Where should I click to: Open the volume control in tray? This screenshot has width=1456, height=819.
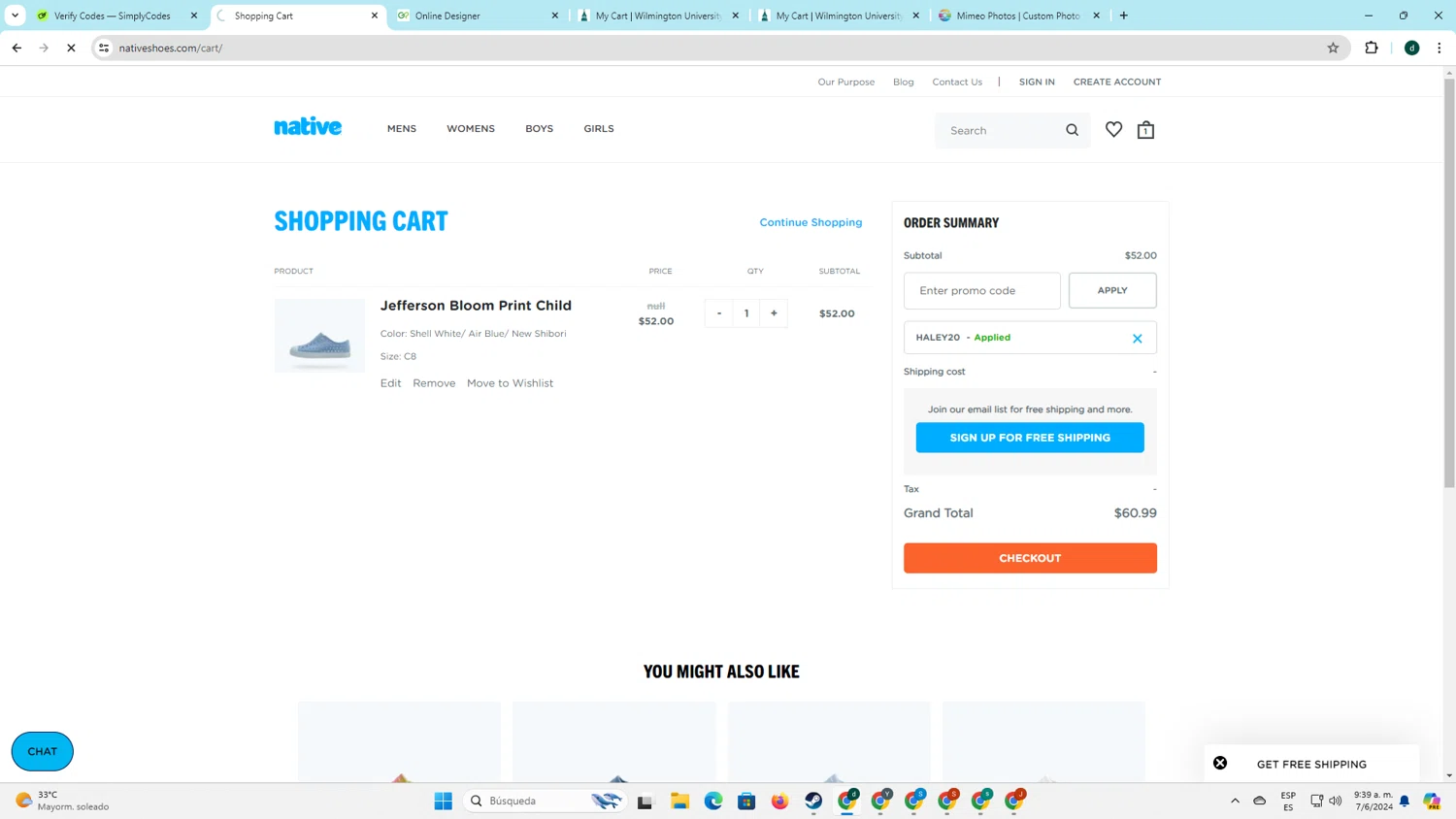coord(1336,801)
